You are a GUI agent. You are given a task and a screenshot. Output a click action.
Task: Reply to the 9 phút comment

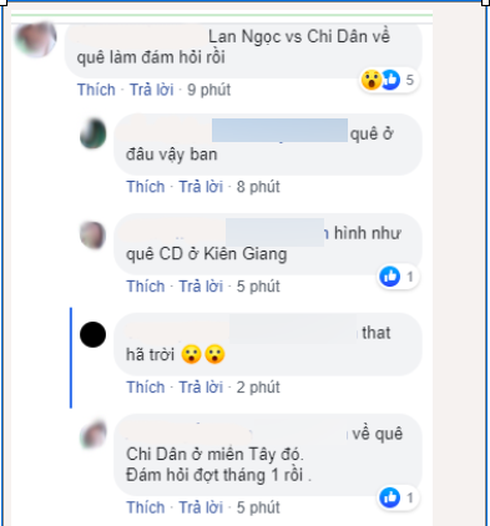click(x=152, y=90)
